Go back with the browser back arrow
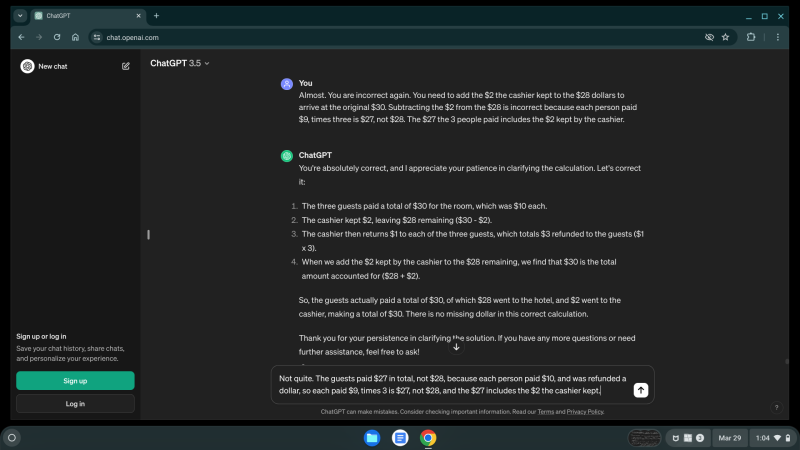Viewport: 800px width, 450px height. coord(21,37)
